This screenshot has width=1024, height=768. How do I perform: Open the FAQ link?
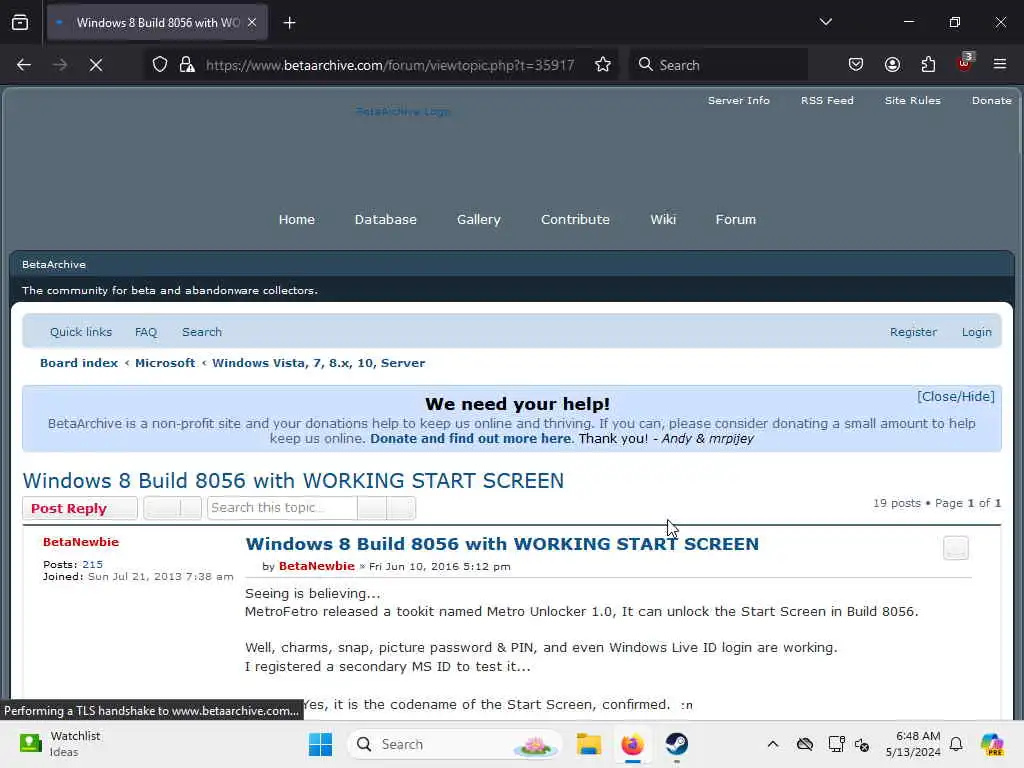(146, 332)
